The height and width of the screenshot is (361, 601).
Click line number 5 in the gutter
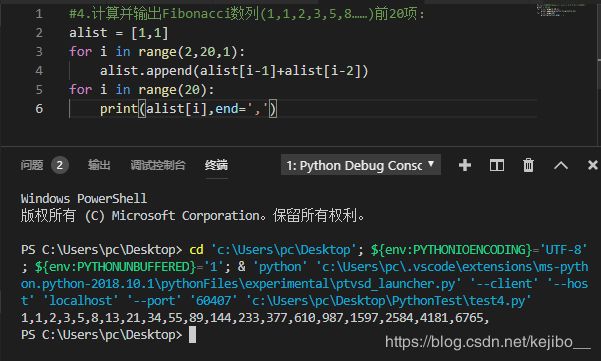(x=39, y=89)
